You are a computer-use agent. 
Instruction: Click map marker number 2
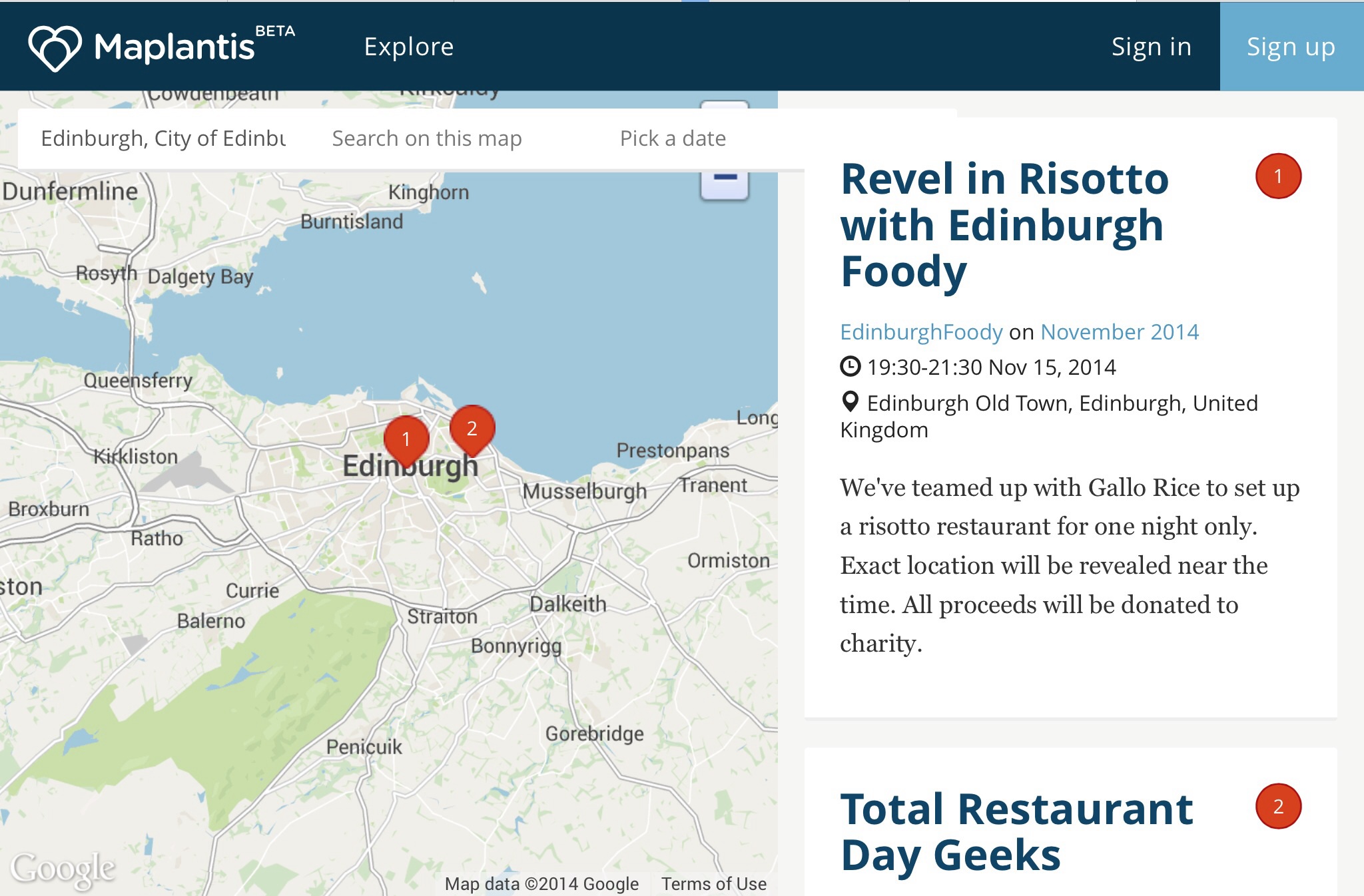[472, 429]
